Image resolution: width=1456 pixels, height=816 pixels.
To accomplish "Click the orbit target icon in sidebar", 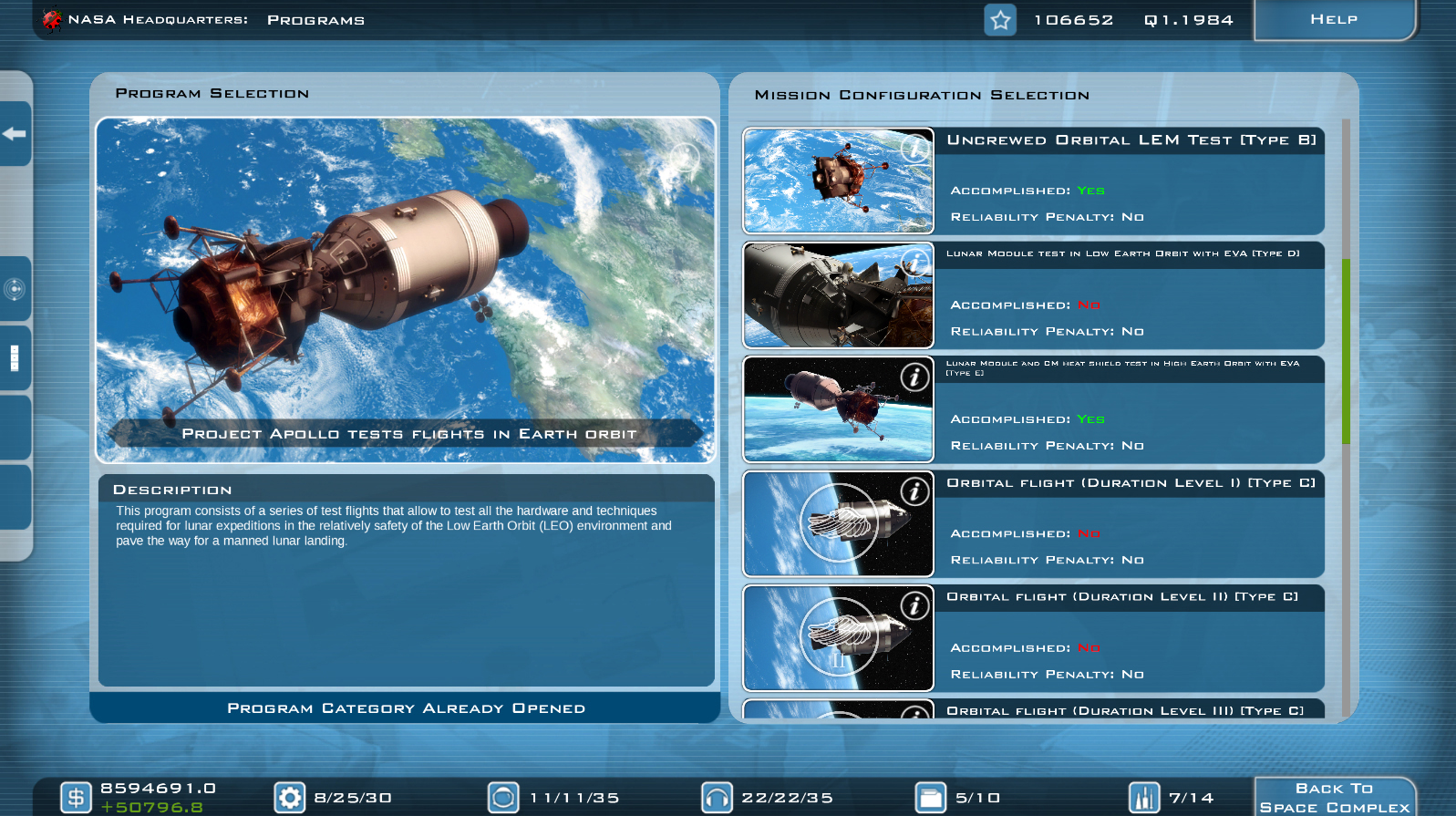I will 14,290.
